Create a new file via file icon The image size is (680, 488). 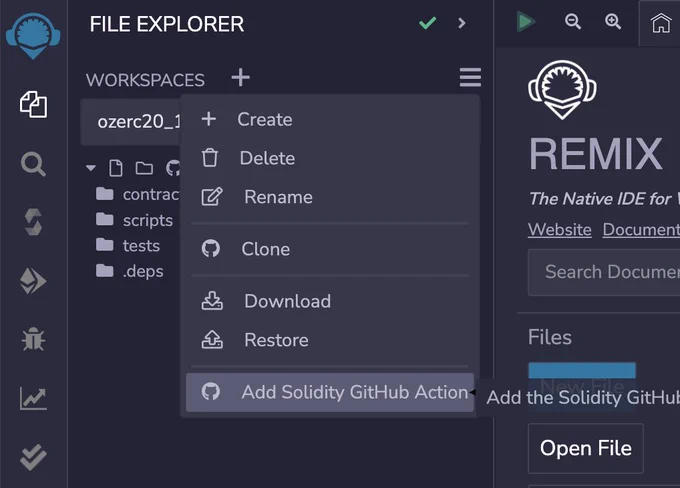pyautogui.click(x=116, y=168)
